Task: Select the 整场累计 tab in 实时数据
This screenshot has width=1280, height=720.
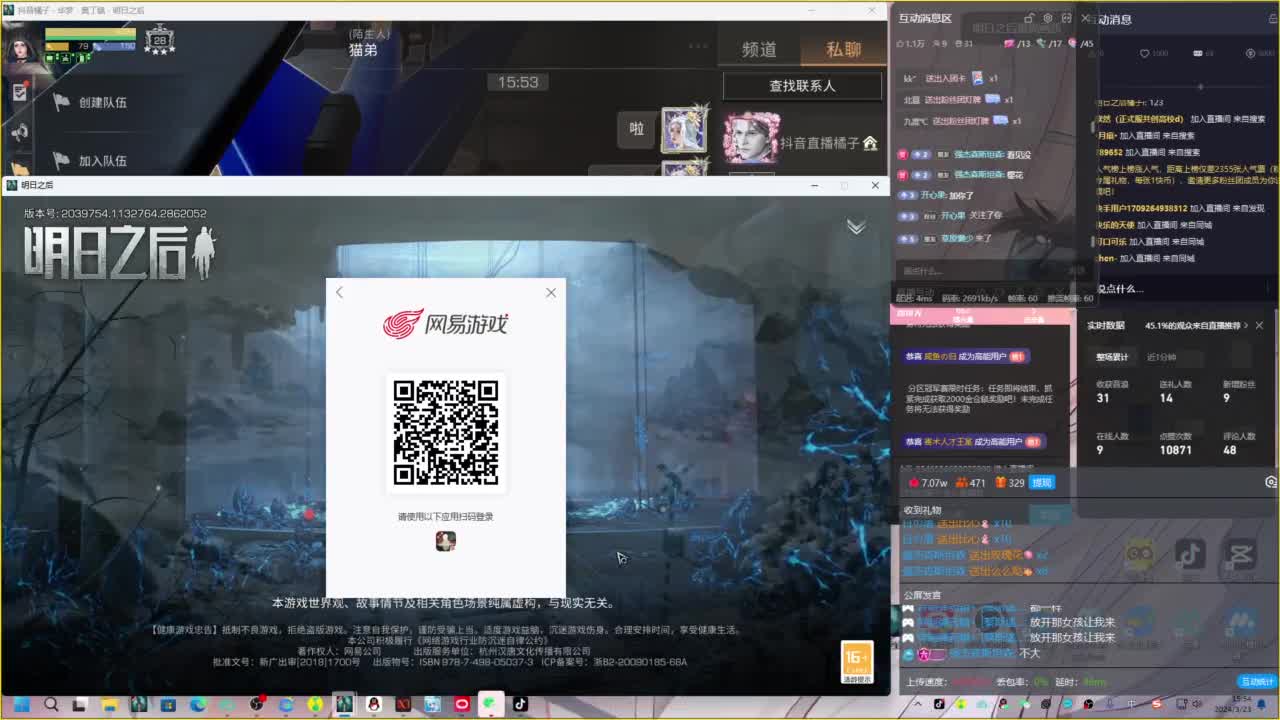Action: (1112, 357)
